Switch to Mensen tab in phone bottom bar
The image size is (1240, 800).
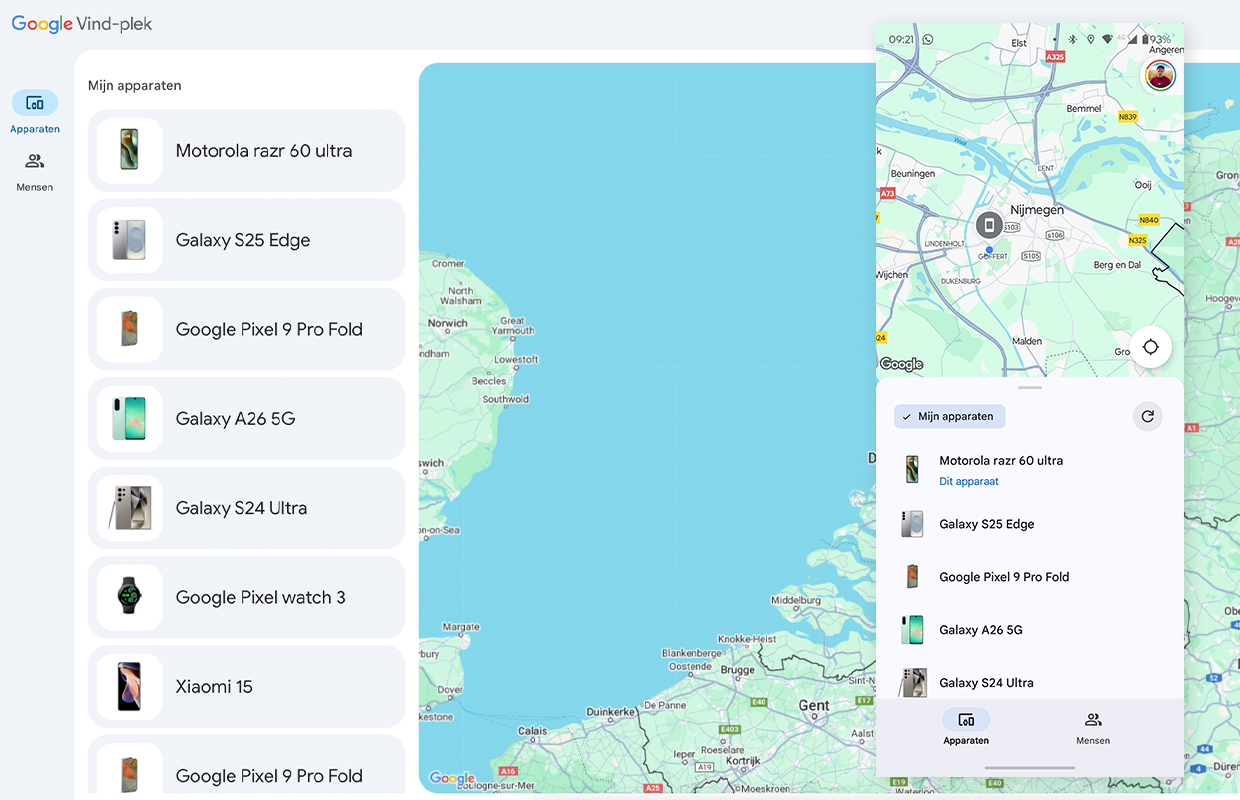(x=1093, y=728)
